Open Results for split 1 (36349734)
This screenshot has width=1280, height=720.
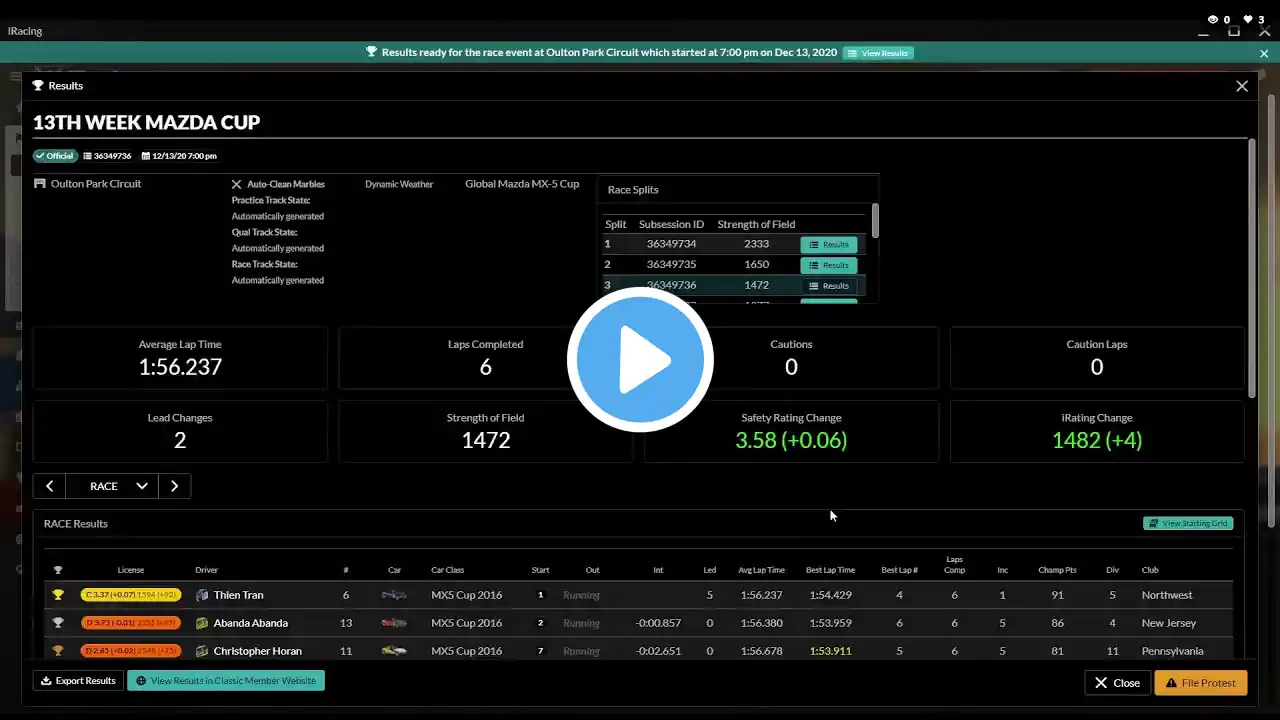point(829,245)
